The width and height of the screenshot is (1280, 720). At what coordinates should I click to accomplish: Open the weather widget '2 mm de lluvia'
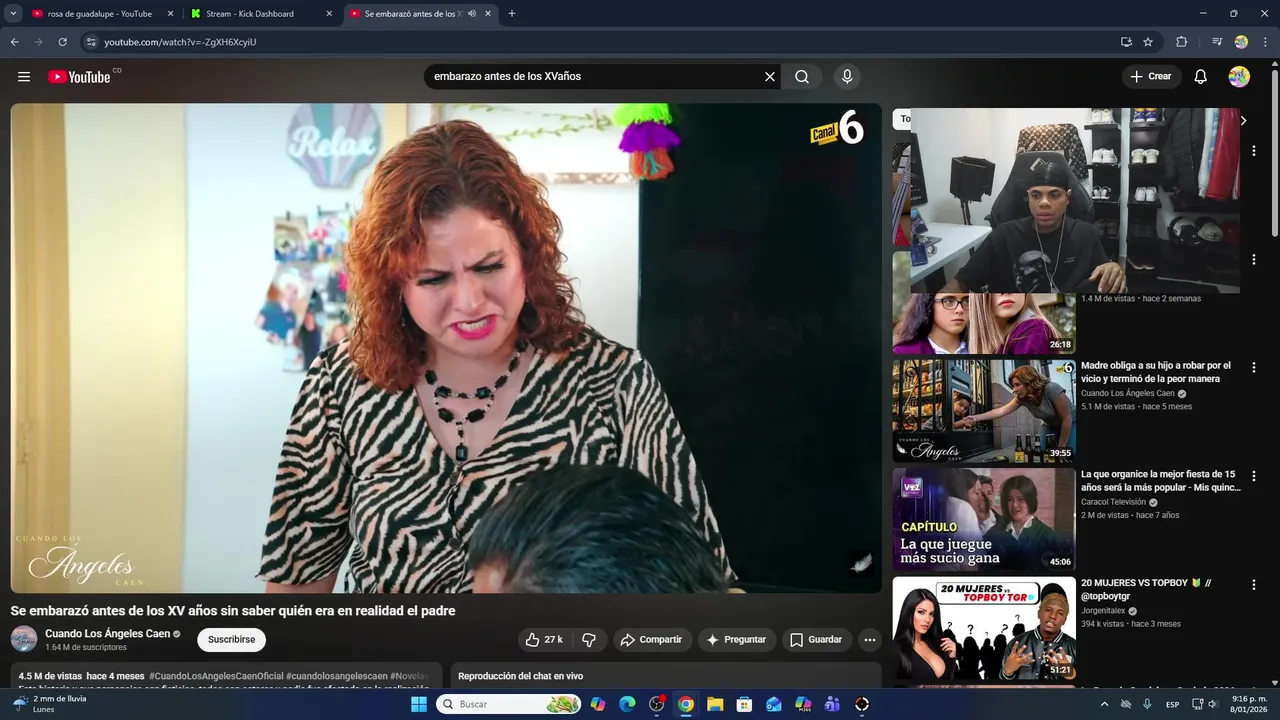pyautogui.click(x=49, y=704)
